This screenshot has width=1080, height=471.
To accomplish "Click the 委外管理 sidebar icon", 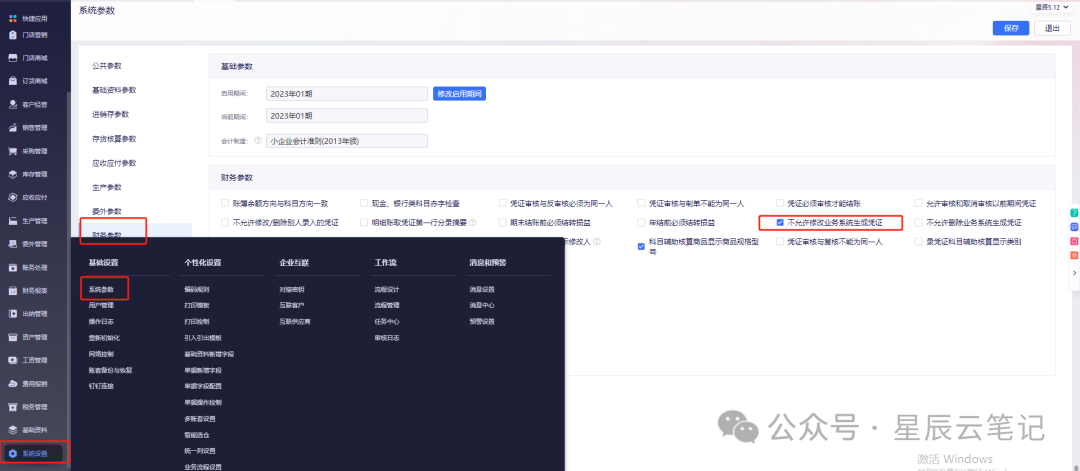I will point(13,244).
